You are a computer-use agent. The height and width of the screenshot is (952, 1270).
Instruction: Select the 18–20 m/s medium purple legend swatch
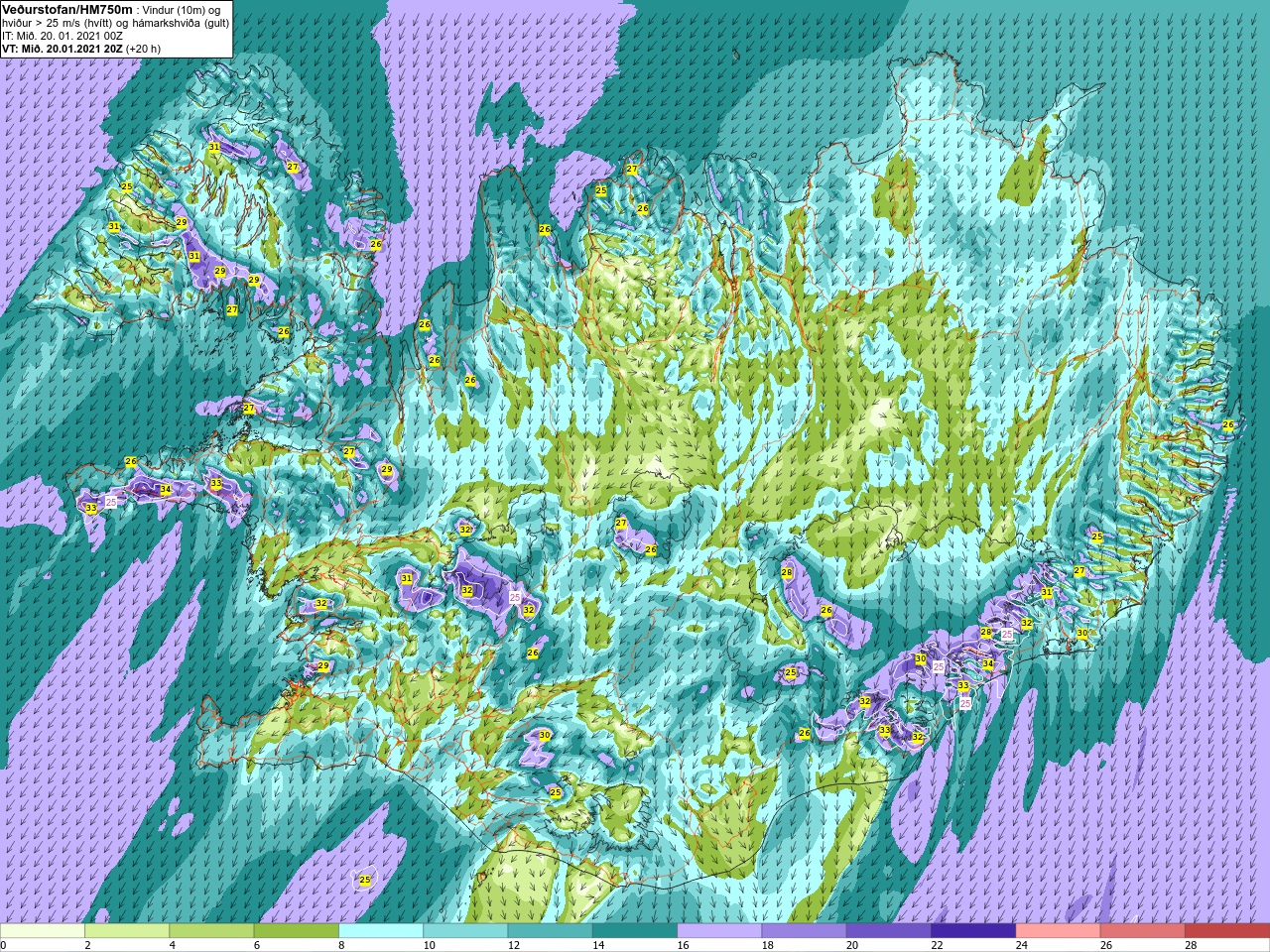(x=804, y=931)
